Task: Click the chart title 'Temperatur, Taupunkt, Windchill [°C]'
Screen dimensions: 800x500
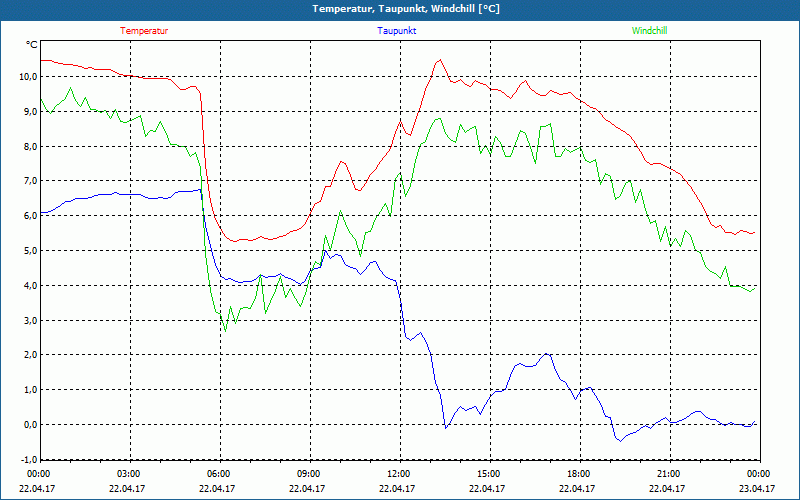Action: pyautogui.click(x=406, y=9)
